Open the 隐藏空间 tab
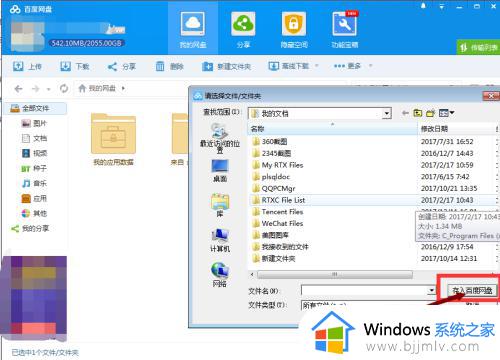 tap(294, 29)
